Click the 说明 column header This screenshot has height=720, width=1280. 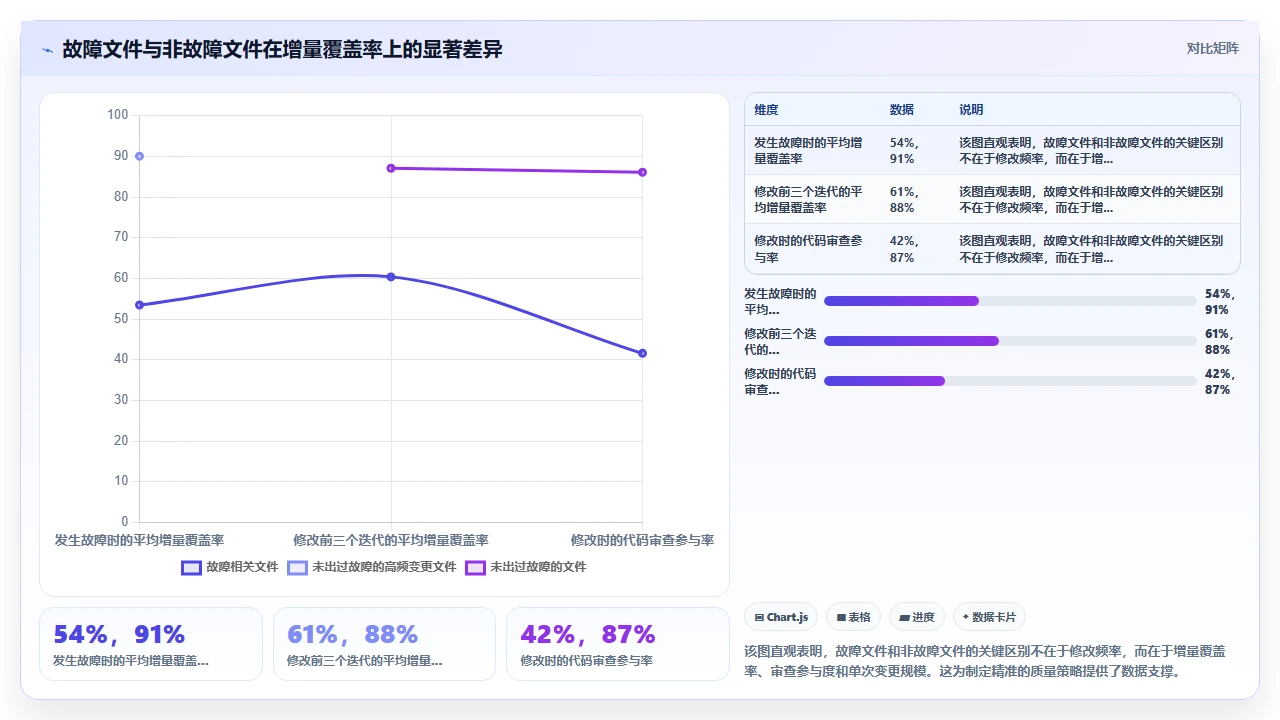tap(972, 110)
